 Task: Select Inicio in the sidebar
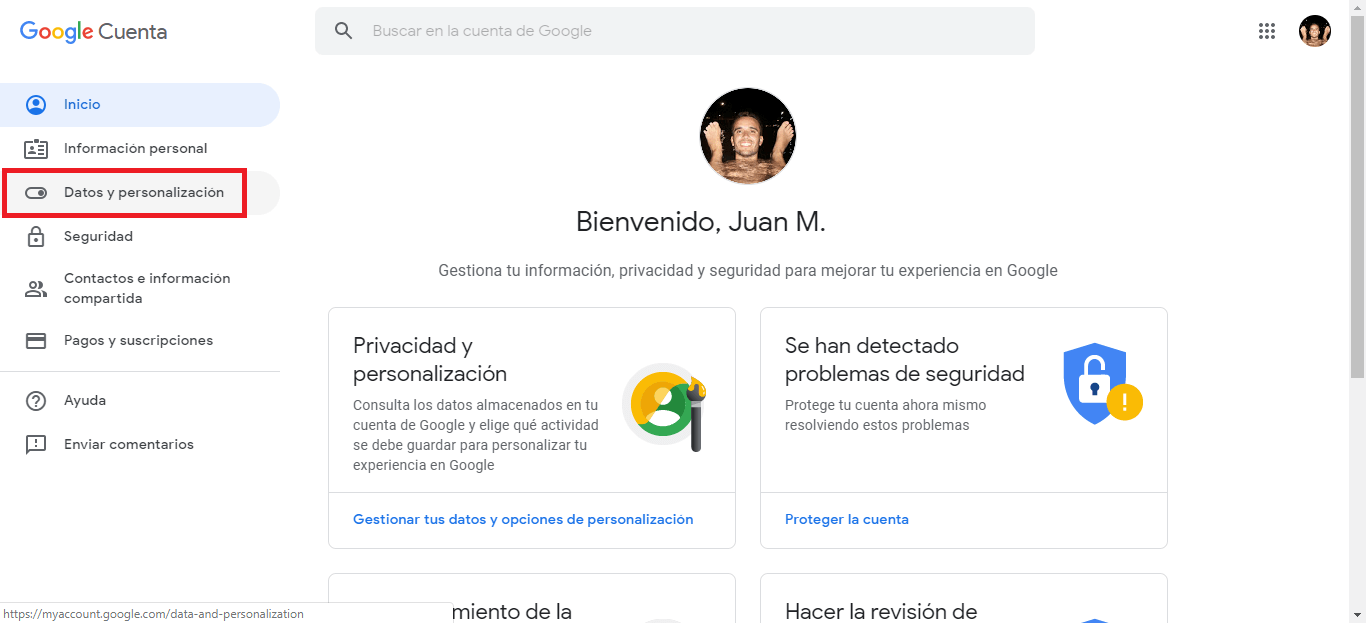(x=140, y=105)
